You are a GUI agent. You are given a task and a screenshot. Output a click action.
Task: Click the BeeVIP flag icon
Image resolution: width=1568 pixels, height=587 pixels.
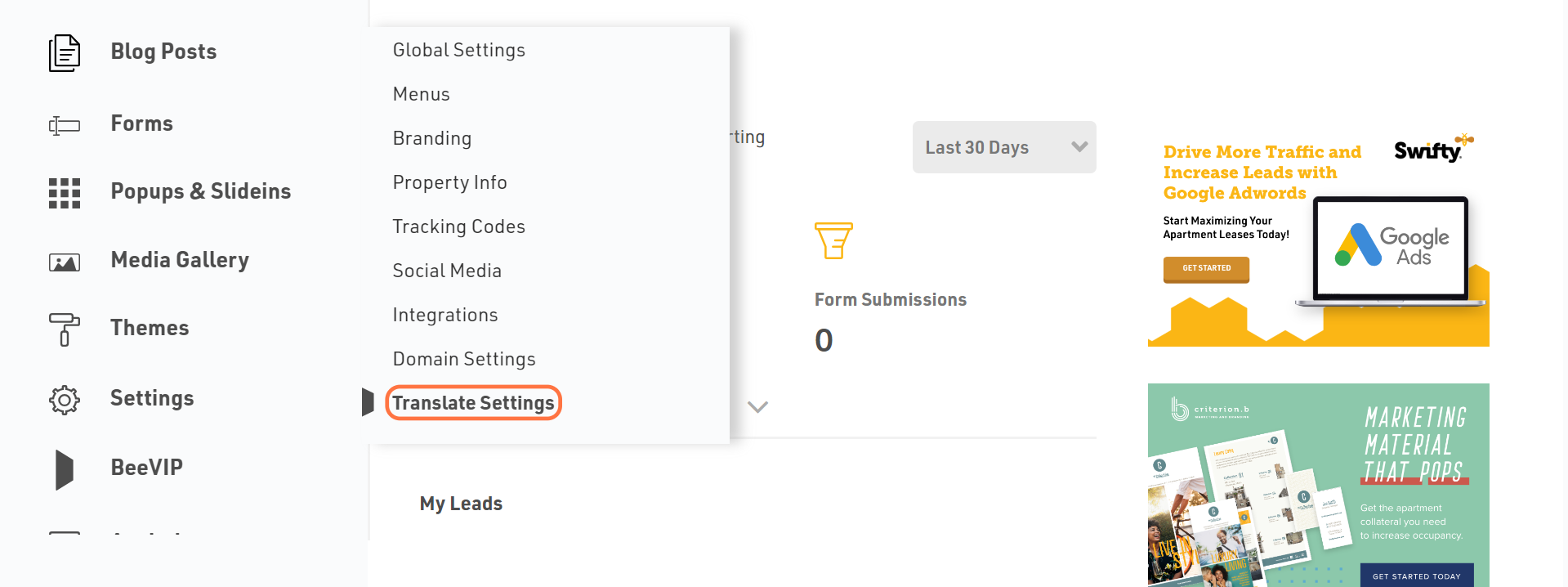pos(64,469)
